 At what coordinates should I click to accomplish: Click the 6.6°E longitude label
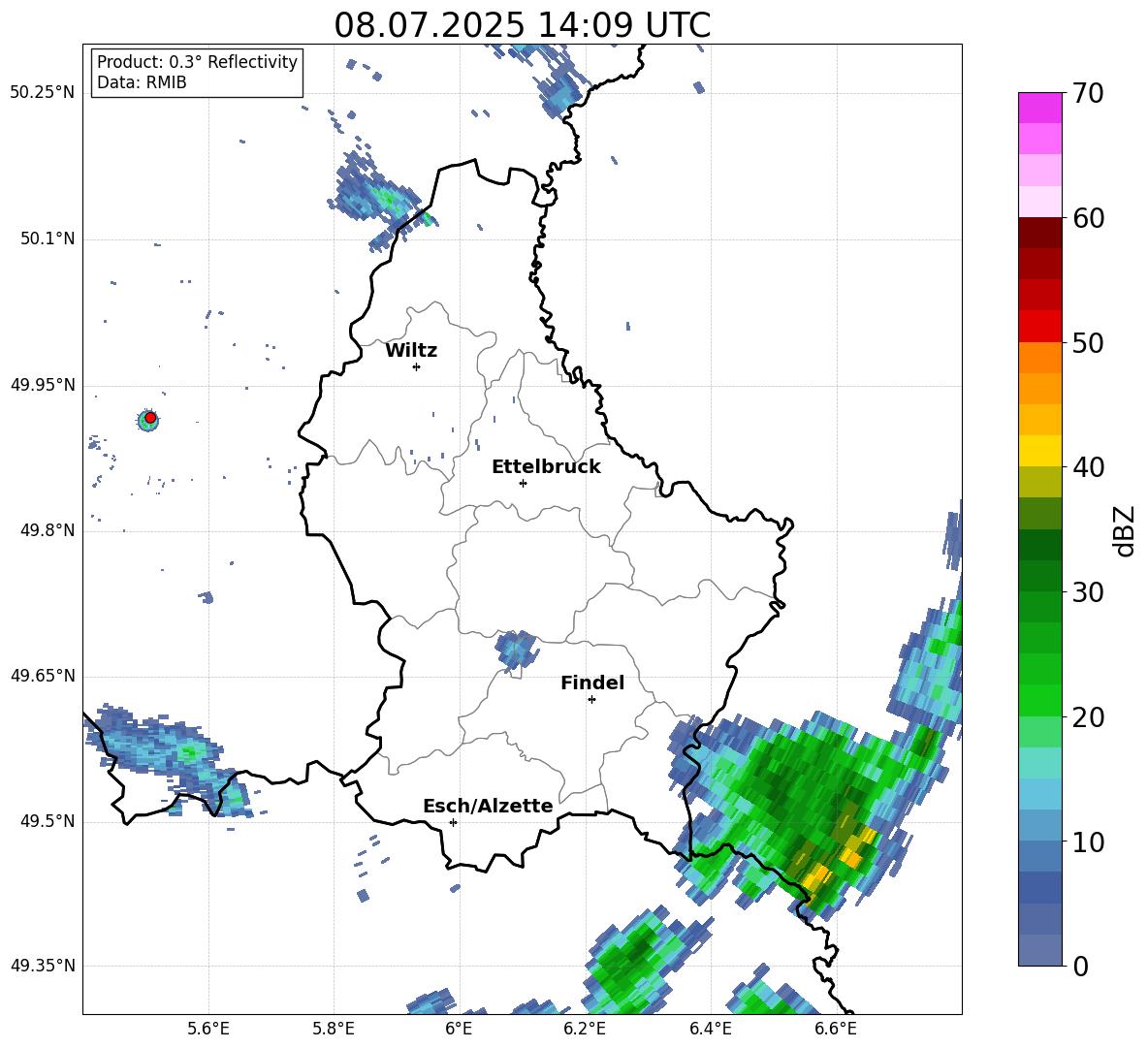click(x=836, y=1029)
